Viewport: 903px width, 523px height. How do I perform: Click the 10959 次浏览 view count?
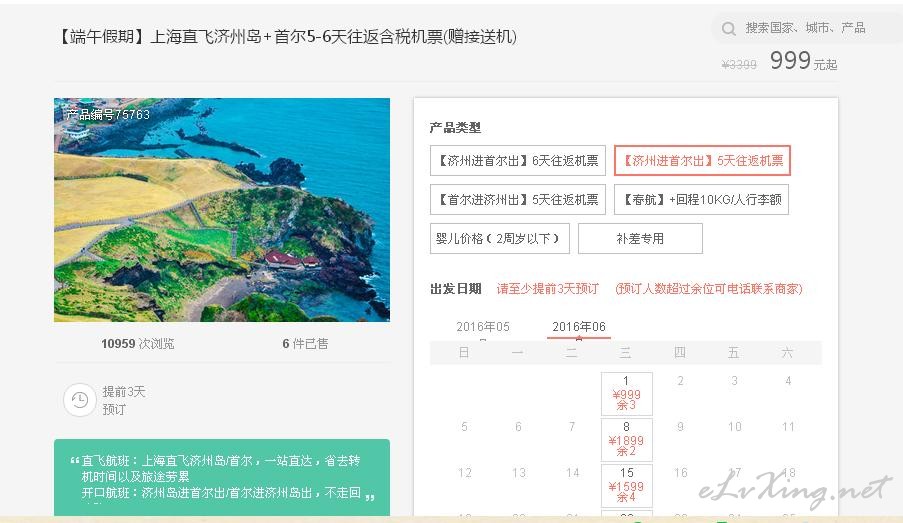pyautogui.click(x=138, y=344)
